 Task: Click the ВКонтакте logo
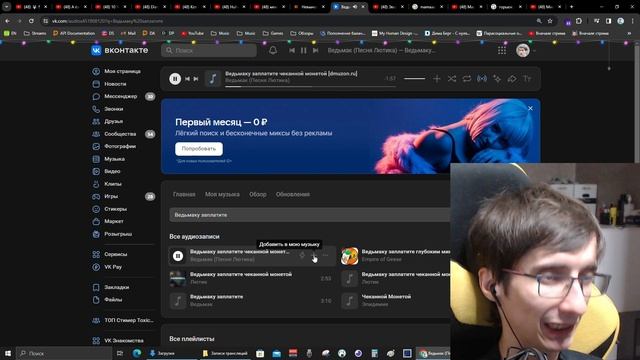(x=119, y=50)
